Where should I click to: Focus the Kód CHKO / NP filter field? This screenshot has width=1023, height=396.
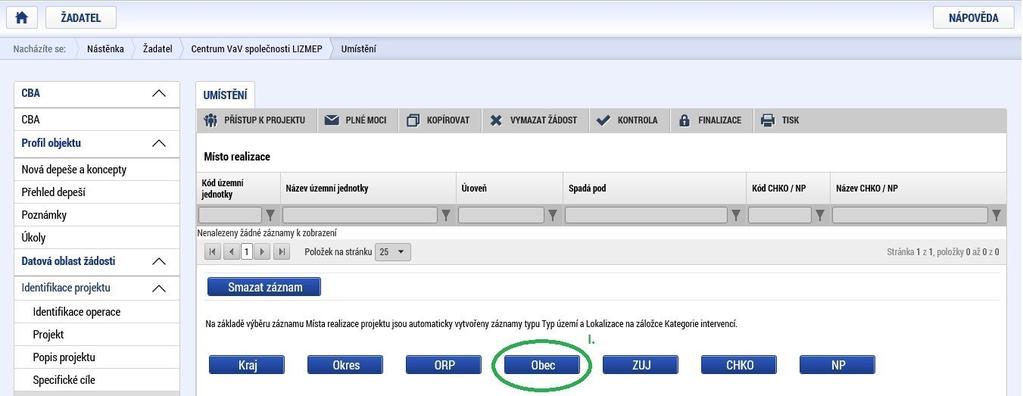(780, 215)
